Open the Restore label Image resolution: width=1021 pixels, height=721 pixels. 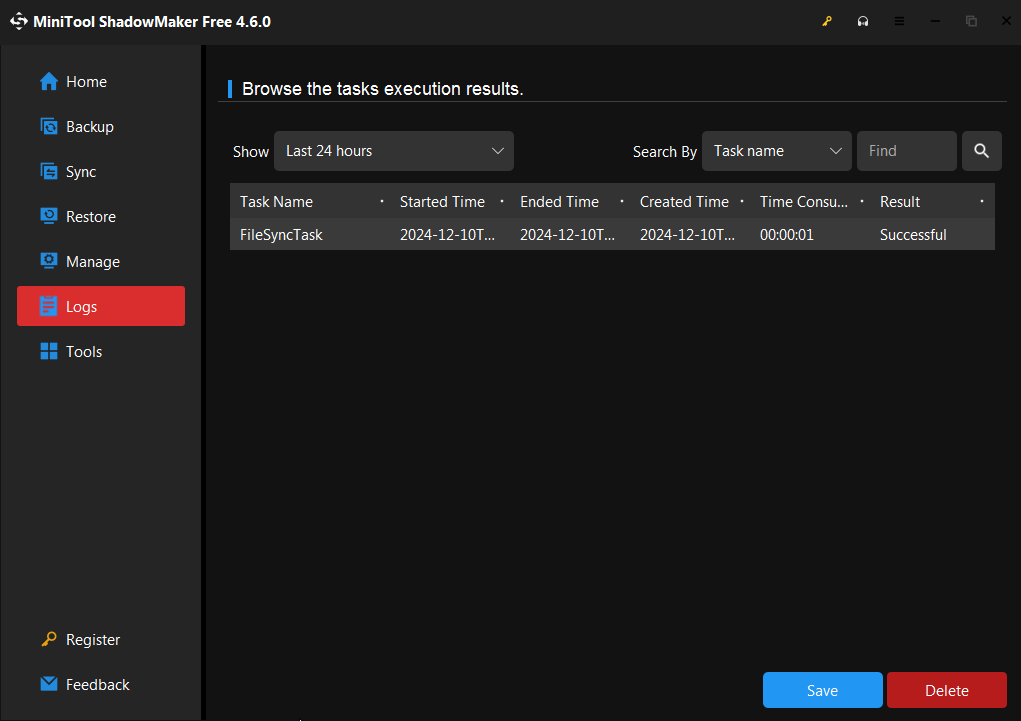pyautogui.click(x=91, y=217)
